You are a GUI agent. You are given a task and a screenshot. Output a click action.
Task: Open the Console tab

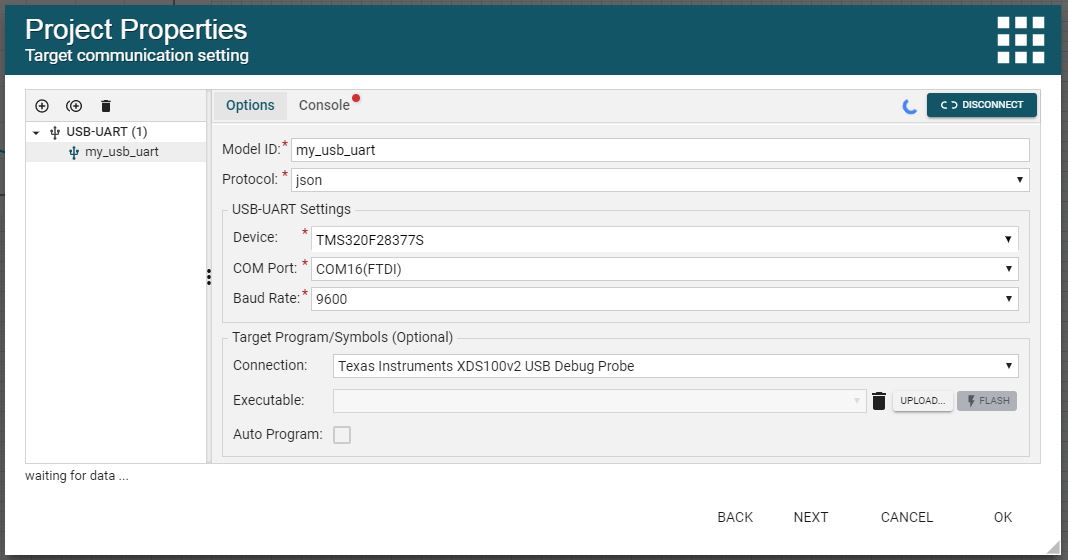coord(324,106)
